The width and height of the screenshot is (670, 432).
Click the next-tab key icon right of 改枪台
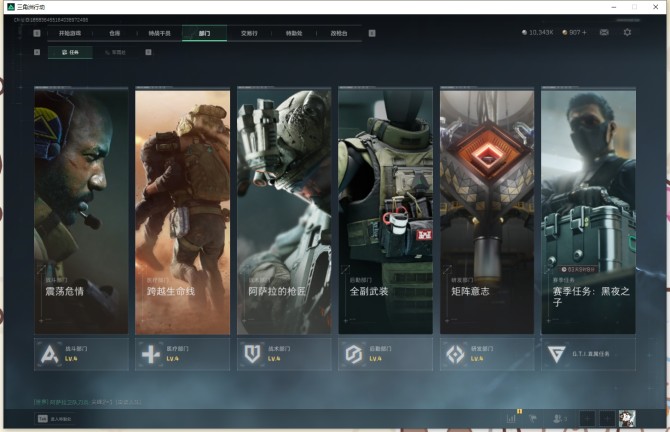tap(372, 33)
